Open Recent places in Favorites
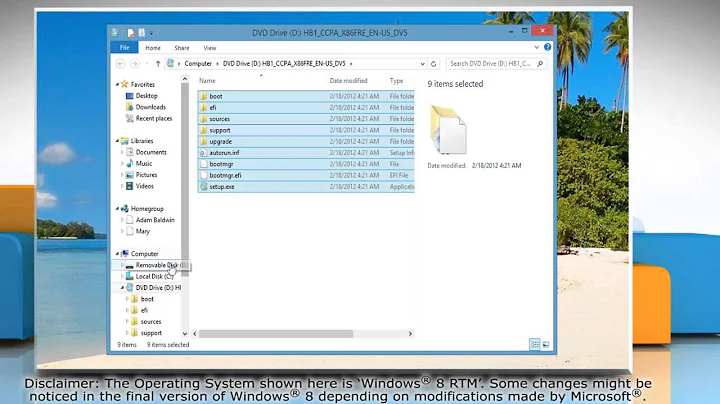 154,118
